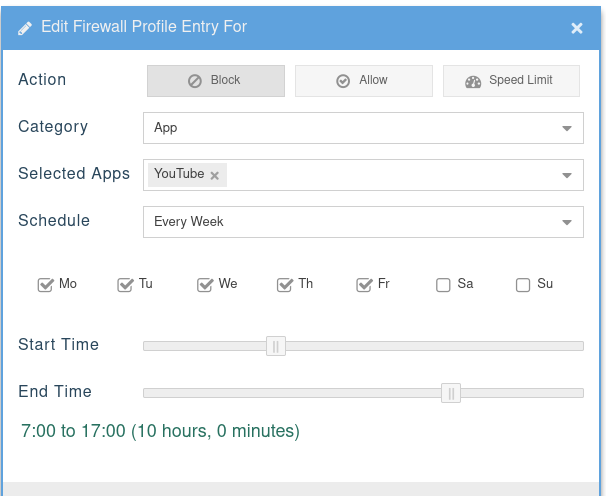The height and width of the screenshot is (496, 606).
Task: Click the Start Time slider handle
Action: pos(276,346)
